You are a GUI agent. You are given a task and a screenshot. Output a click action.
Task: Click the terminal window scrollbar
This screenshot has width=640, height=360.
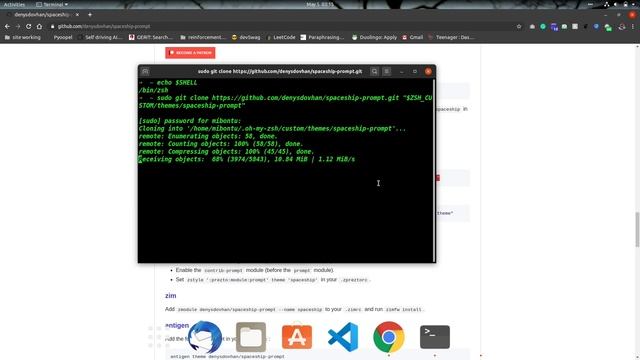[434, 170]
